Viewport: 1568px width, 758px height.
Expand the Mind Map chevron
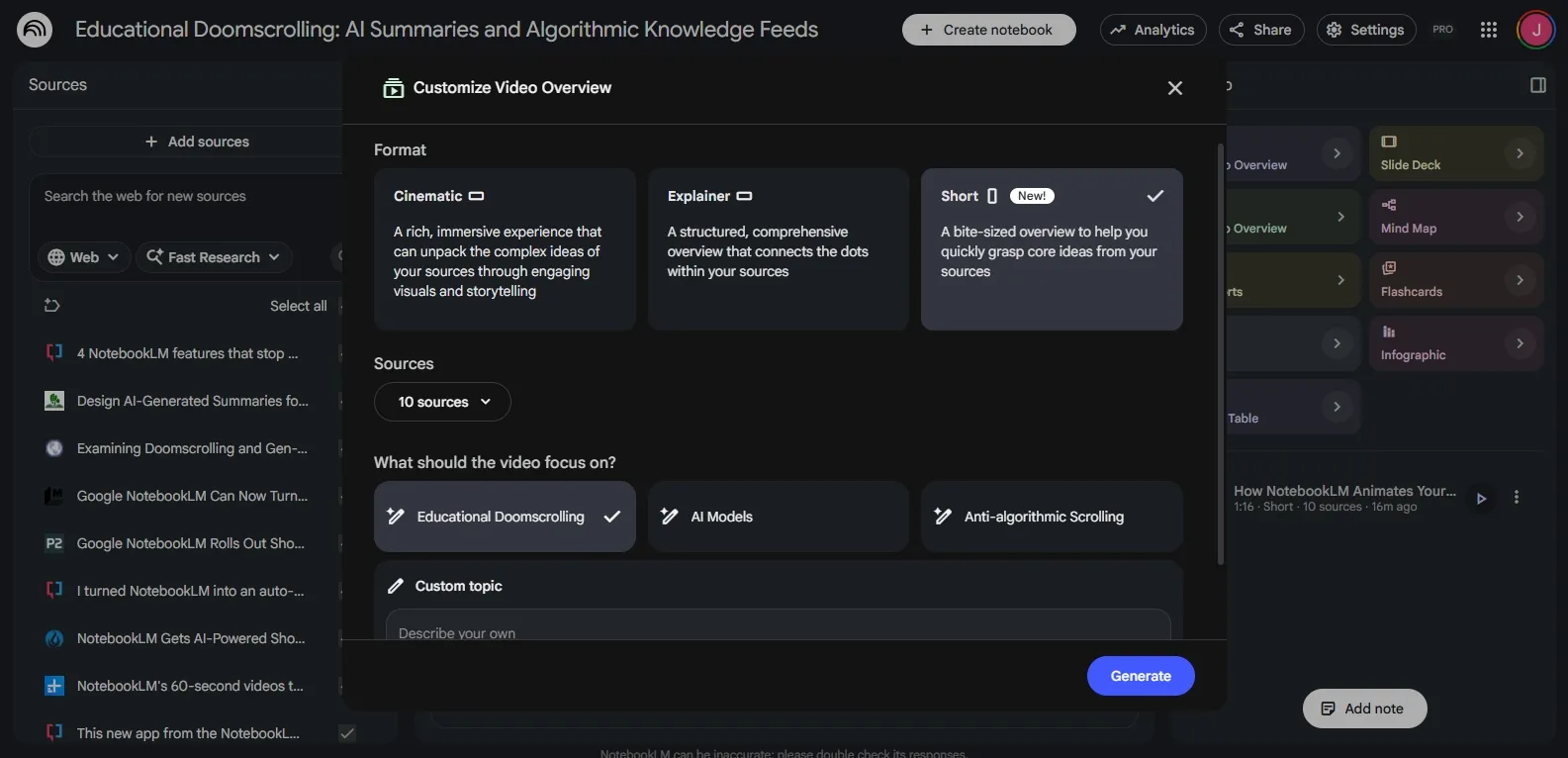tap(1520, 217)
